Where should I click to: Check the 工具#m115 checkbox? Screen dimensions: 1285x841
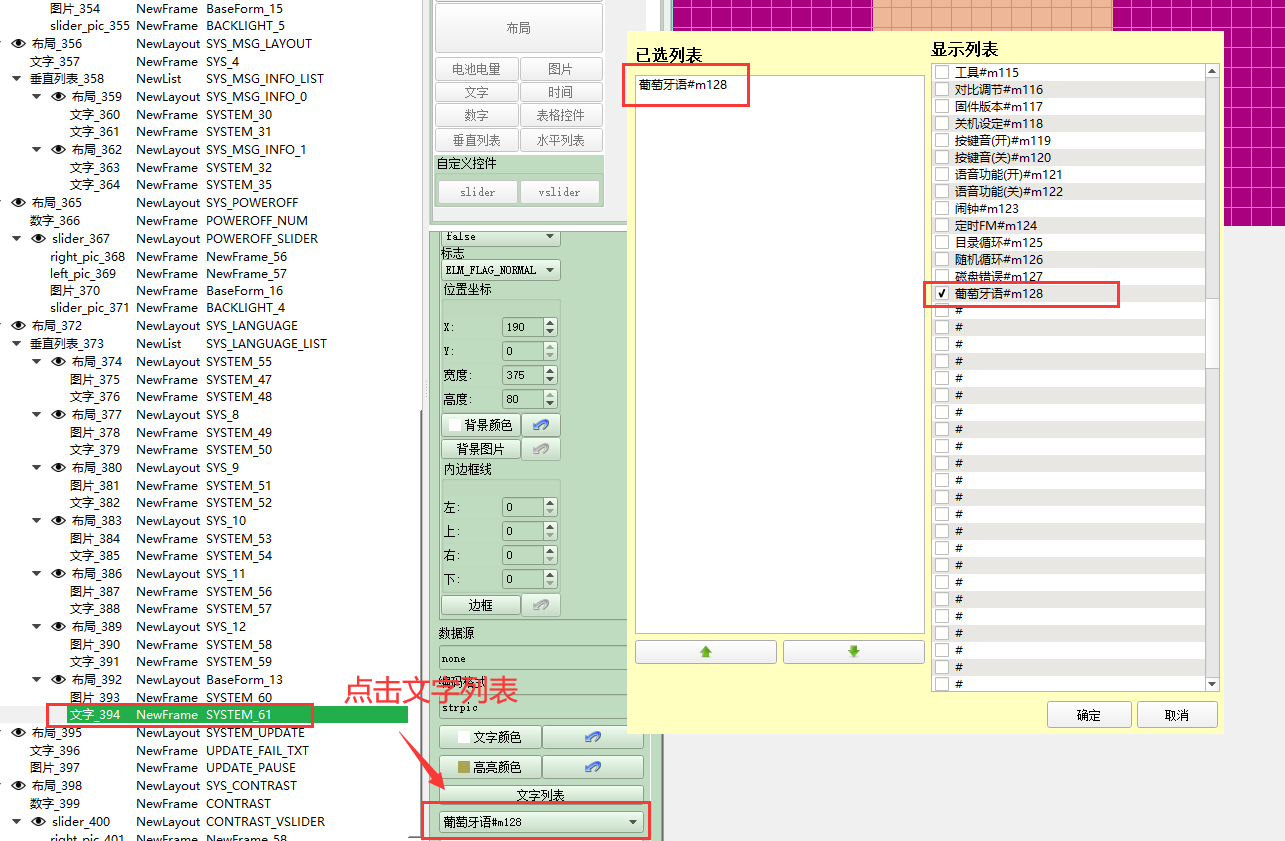[941, 72]
